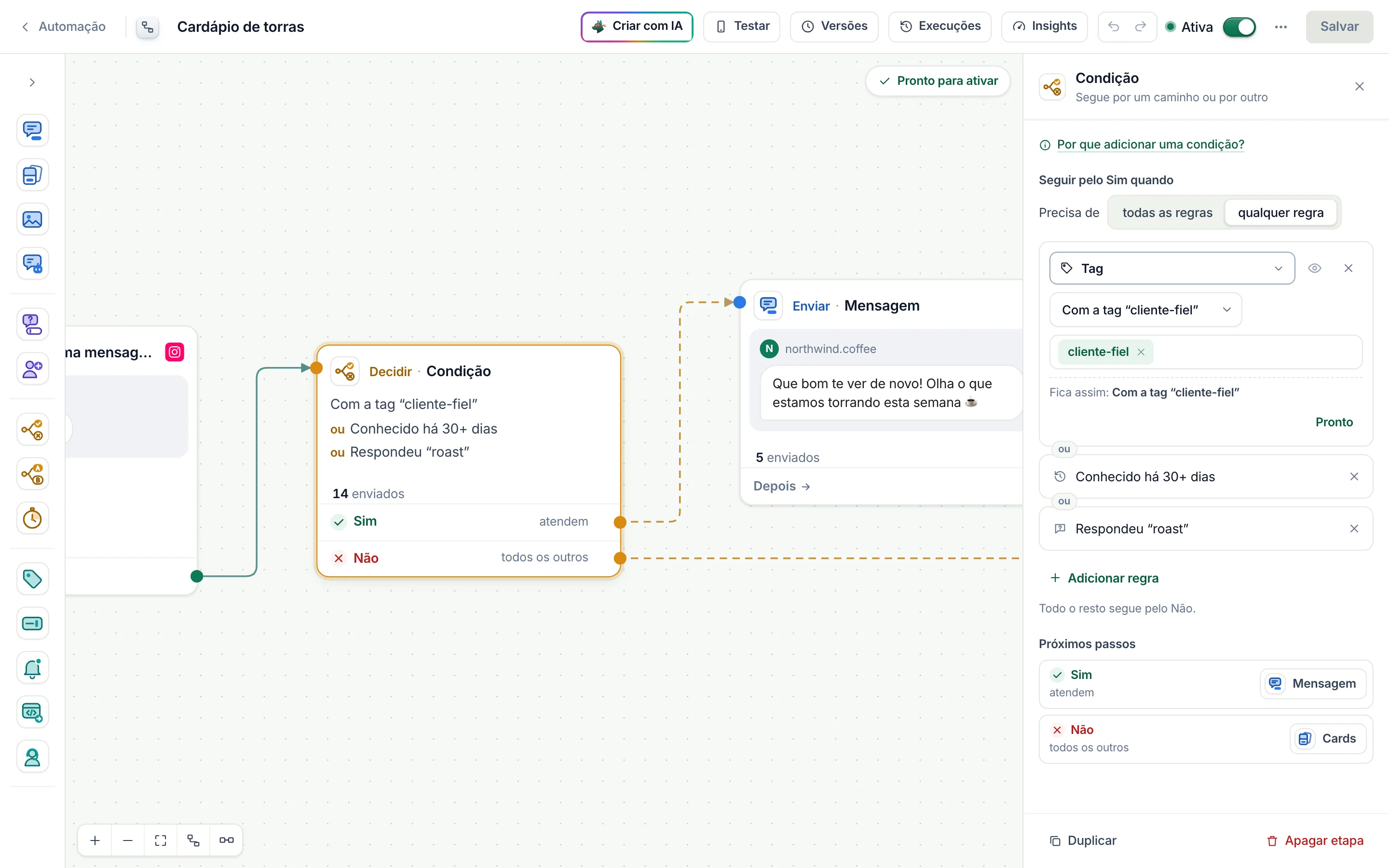Select 'qualquer regra' option
This screenshot has width=1389, height=868.
(1280, 212)
